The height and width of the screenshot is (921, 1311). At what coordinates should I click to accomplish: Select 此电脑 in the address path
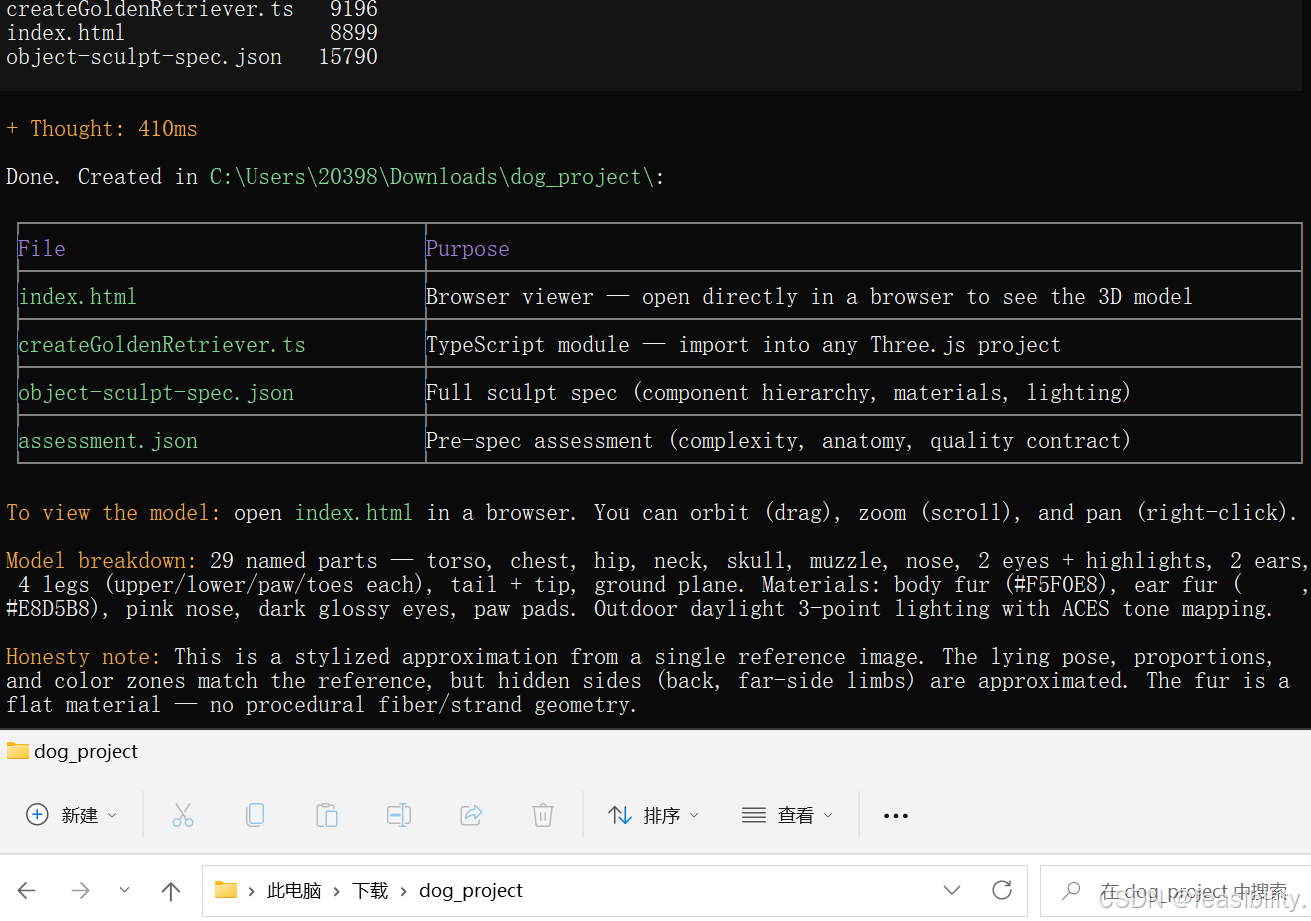point(294,890)
